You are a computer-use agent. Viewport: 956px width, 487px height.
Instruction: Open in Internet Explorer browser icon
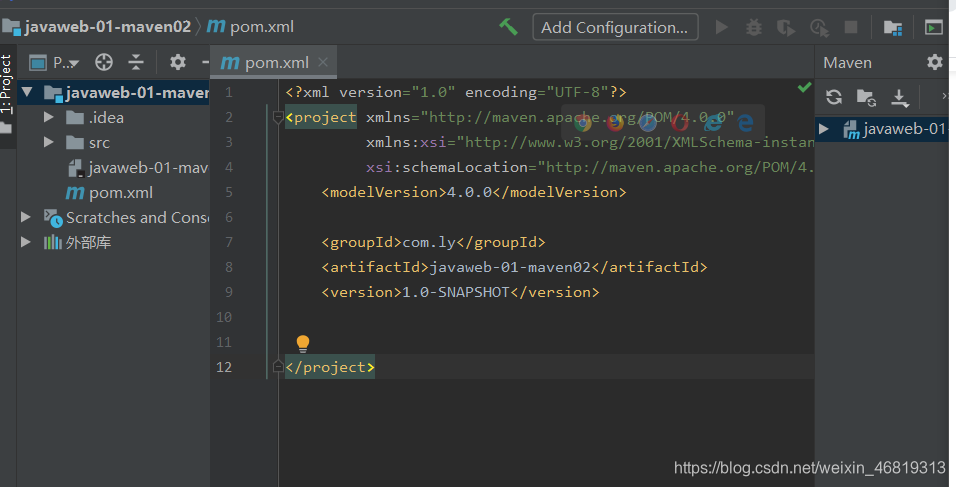click(713, 124)
